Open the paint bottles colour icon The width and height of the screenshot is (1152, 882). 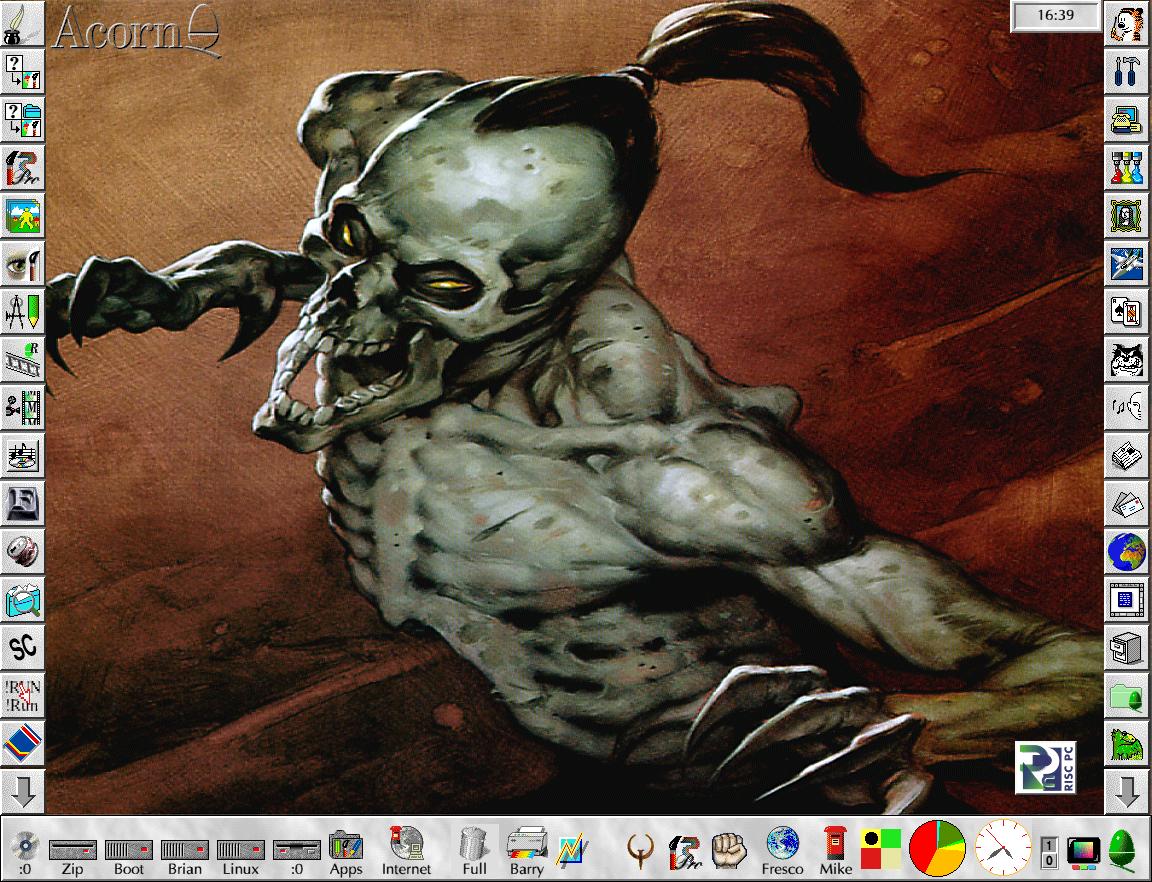(1126, 168)
